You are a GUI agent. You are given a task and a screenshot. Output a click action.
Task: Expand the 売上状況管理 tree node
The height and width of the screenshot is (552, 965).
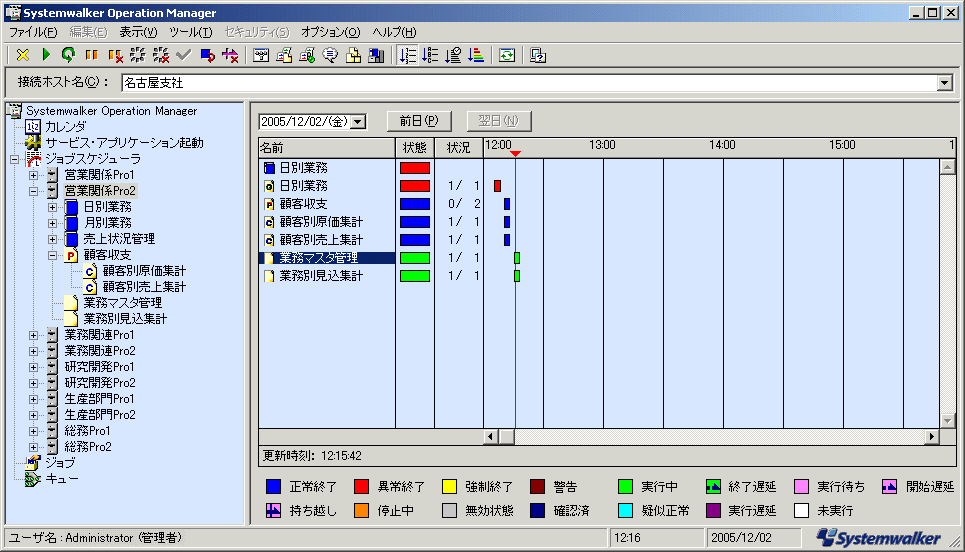(x=52, y=239)
